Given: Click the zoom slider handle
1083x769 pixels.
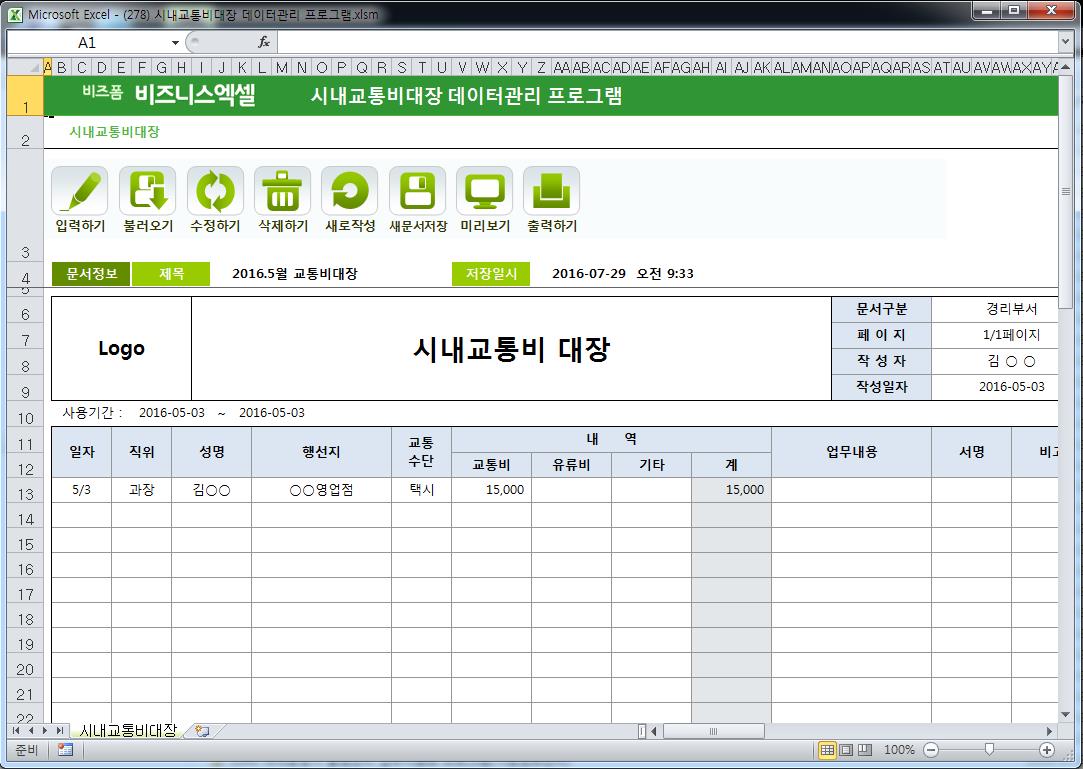Looking at the screenshot, I should pyautogui.click(x=989, y=750).
